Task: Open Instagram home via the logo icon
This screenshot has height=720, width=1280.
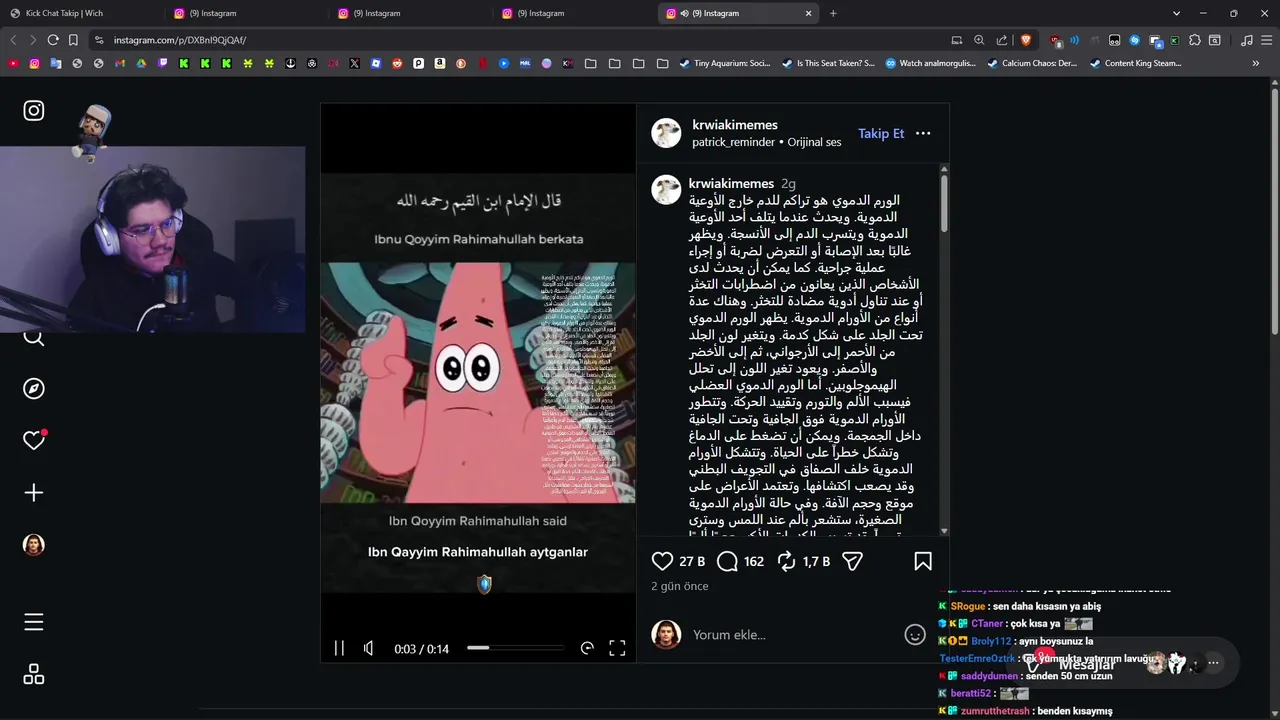Action: coord(34,110)
